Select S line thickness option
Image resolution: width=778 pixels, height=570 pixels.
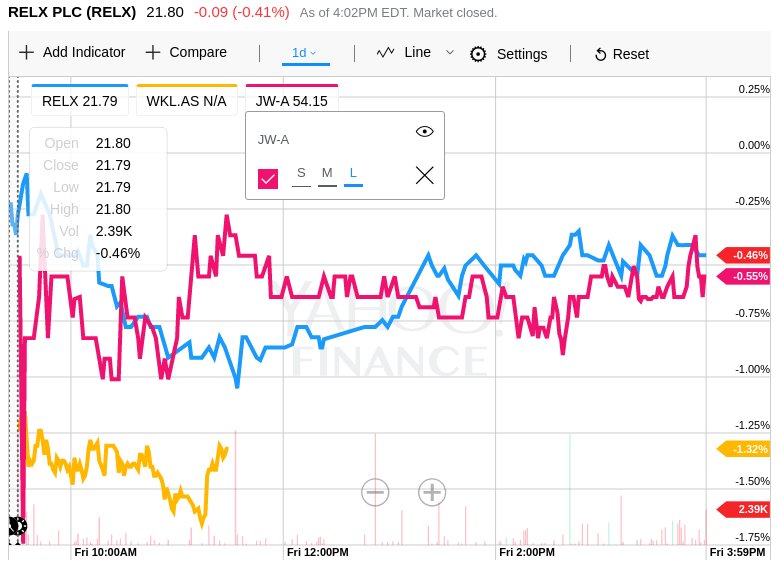tap(301, 175)
